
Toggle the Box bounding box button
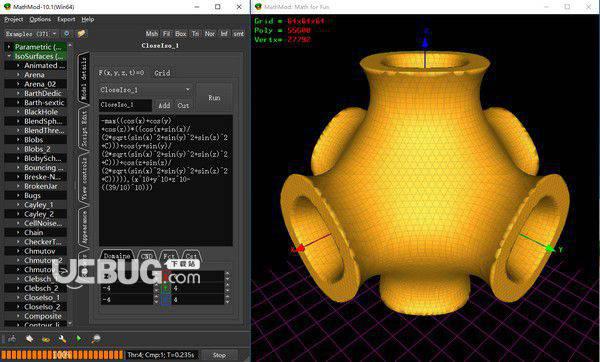181,34
